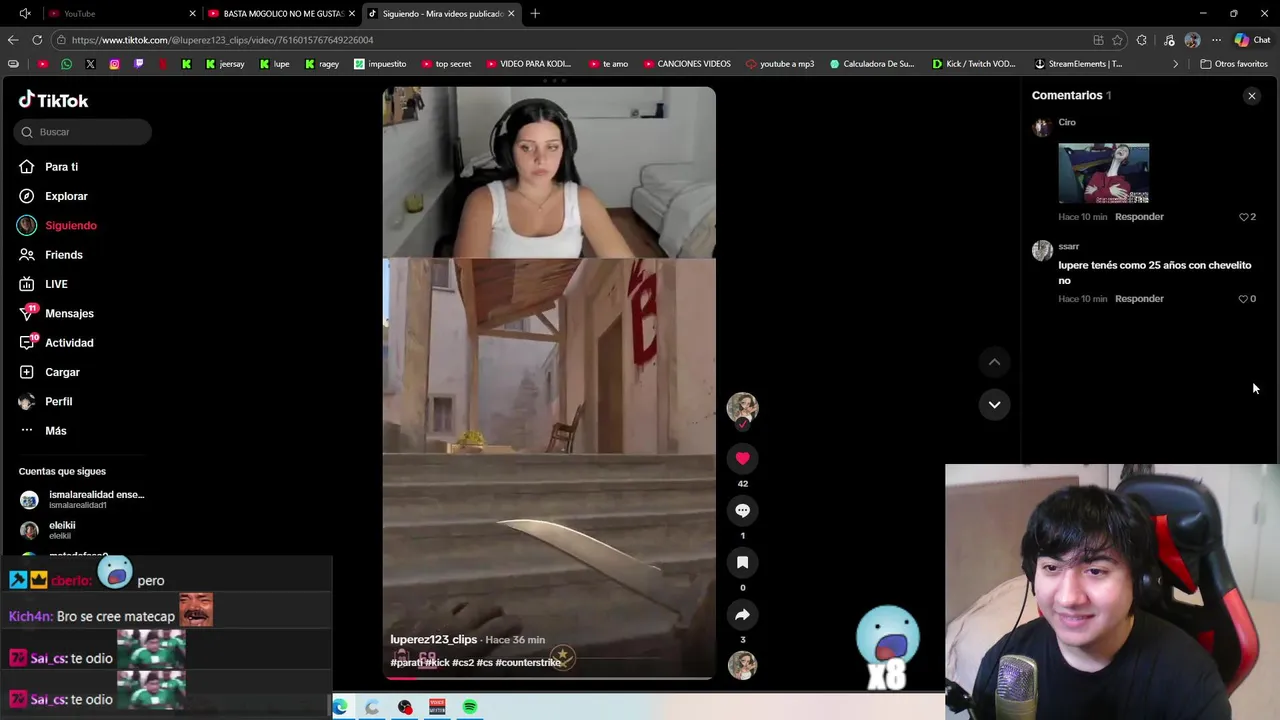The image size is (1280, 720).
Task: Expand bookmarks overflow chevron
Action: (1175, 64)
